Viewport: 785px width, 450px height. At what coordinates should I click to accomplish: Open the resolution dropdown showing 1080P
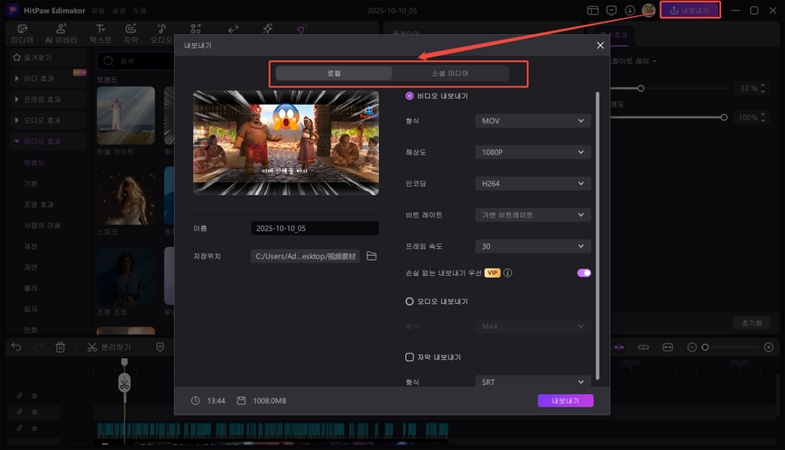point(532,152)
